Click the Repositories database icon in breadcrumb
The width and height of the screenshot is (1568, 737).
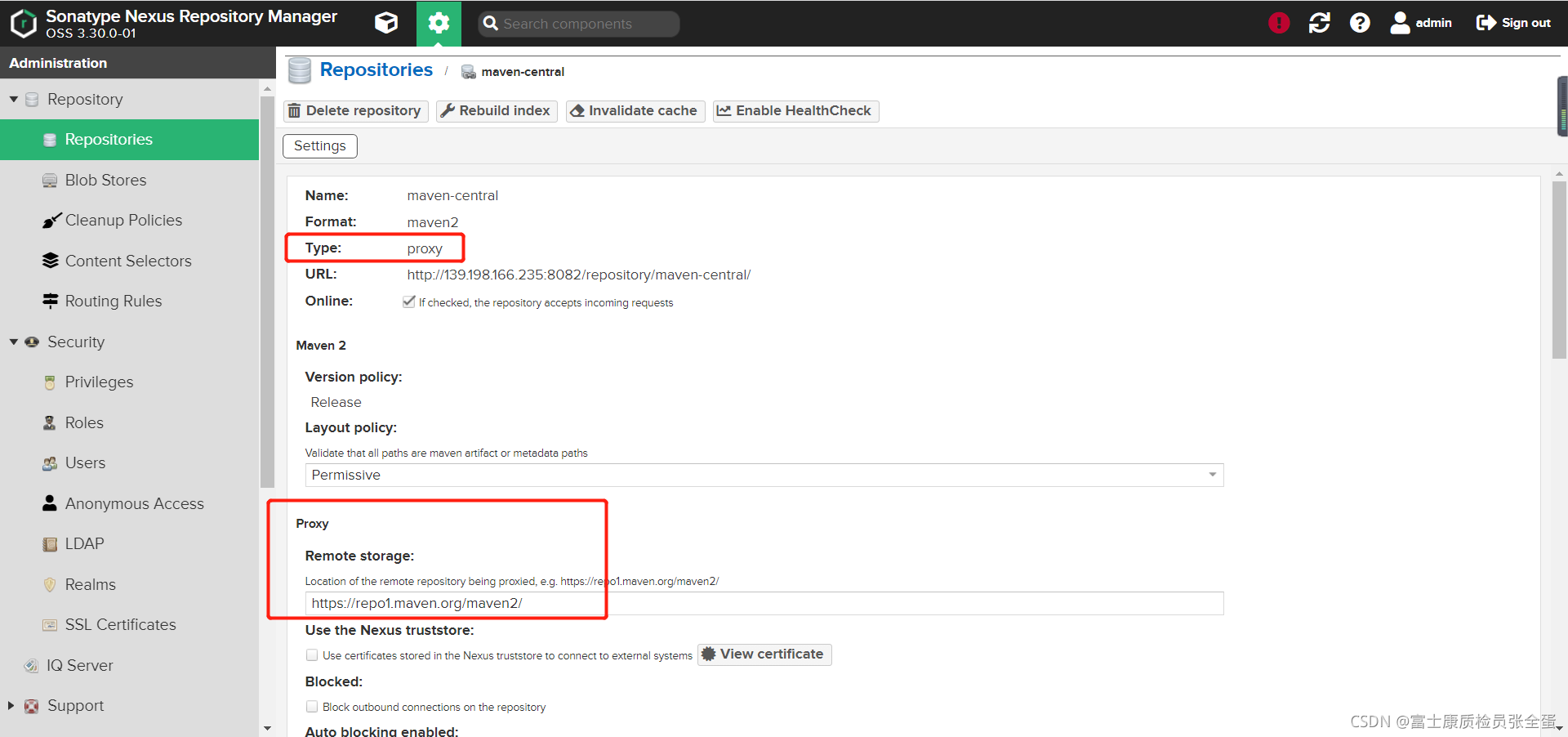(x=300, y=70)
